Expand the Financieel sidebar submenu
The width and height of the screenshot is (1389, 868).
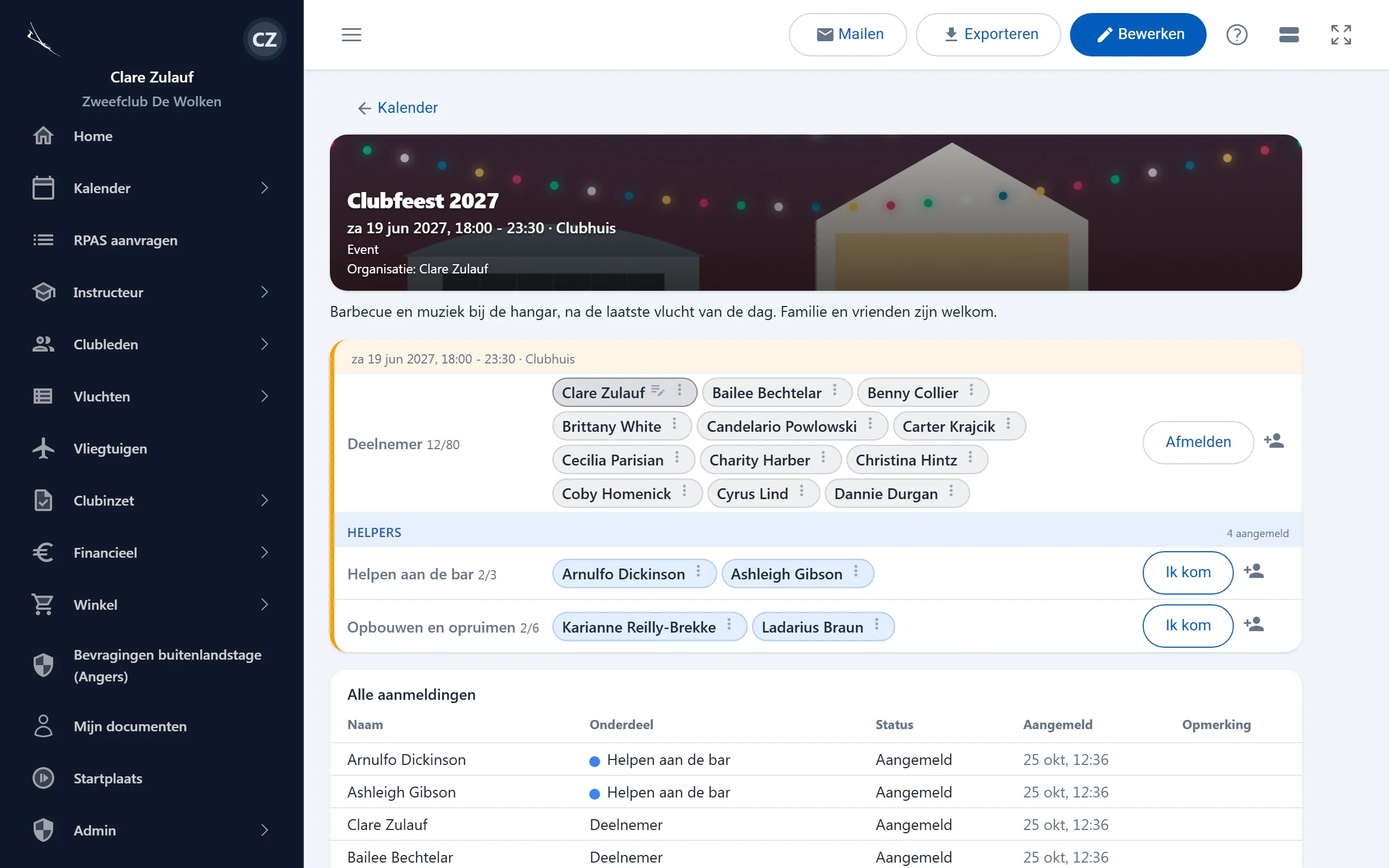point(265,553)
